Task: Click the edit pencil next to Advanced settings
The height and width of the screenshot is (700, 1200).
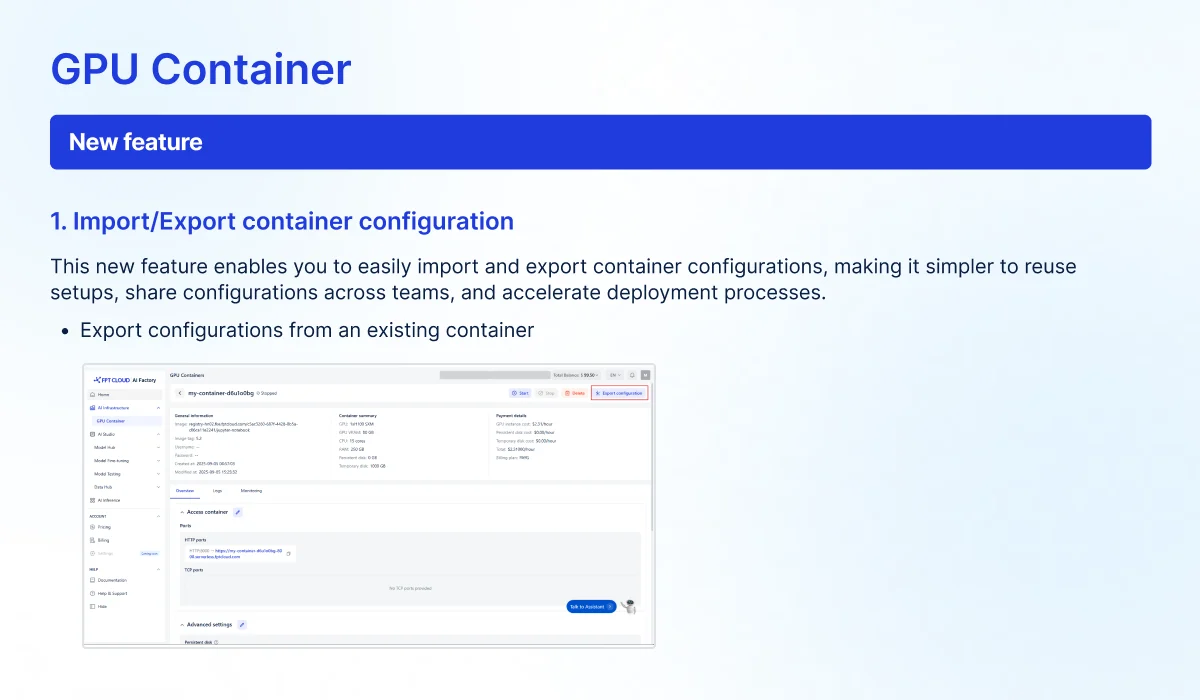Action: (242, 624)
